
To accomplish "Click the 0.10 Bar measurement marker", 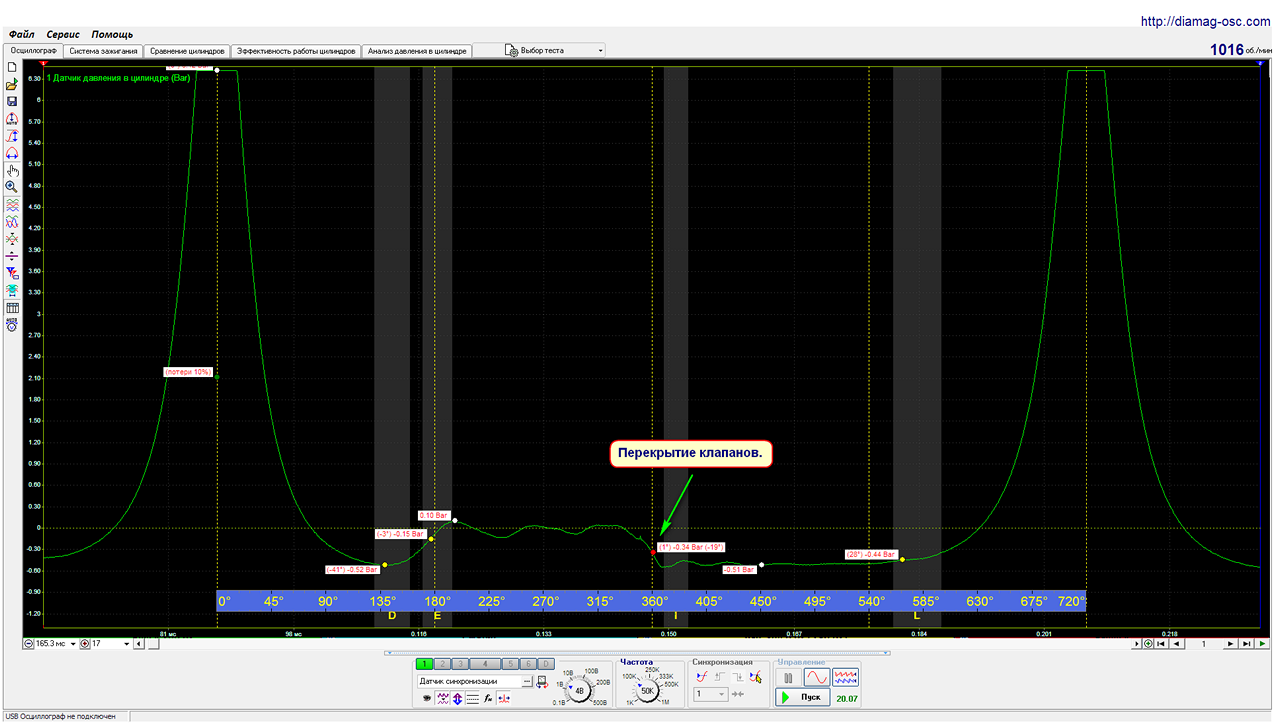I will pyautogui.click(x=433, y=515).
